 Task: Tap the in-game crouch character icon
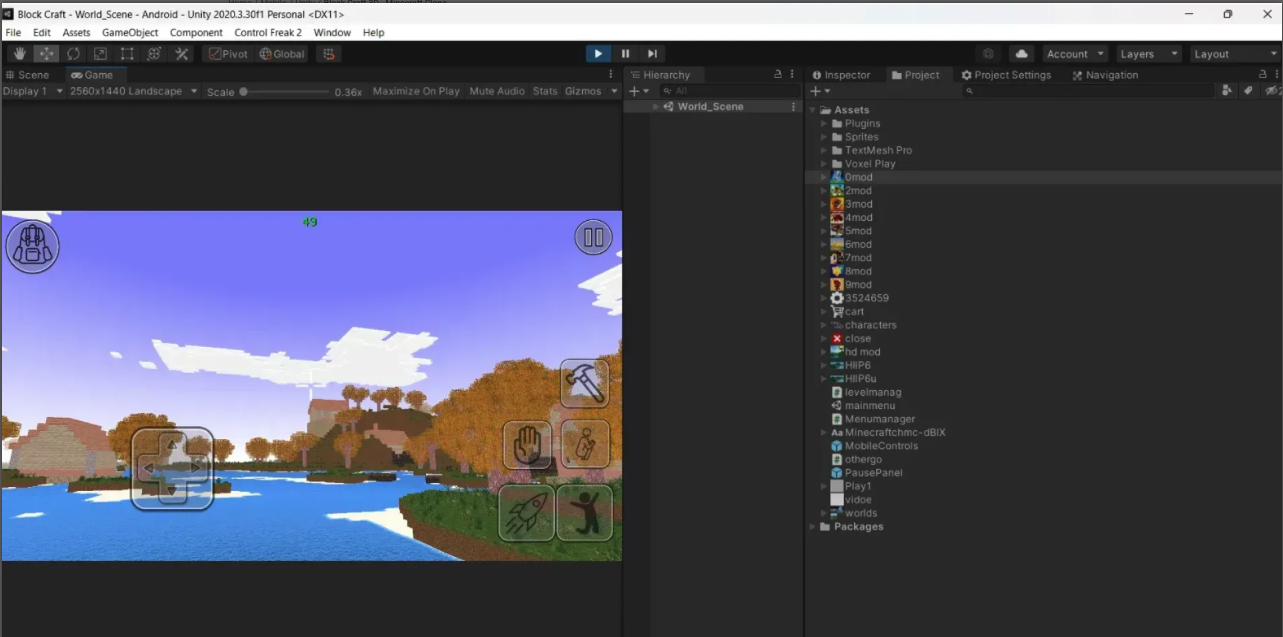(585, 444)
